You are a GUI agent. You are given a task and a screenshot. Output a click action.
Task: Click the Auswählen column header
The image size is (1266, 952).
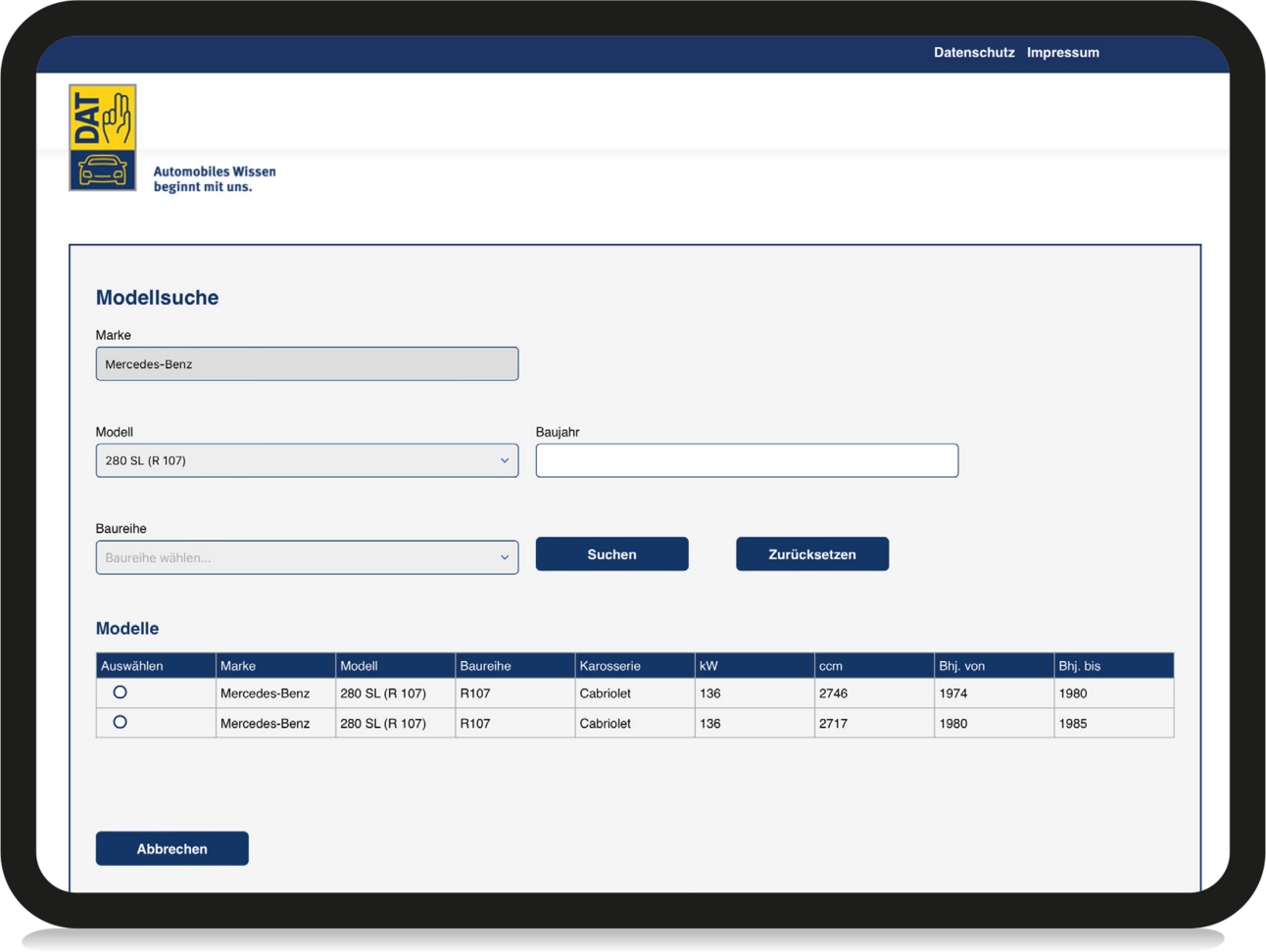pyautogui.click(x=132, y=666)
